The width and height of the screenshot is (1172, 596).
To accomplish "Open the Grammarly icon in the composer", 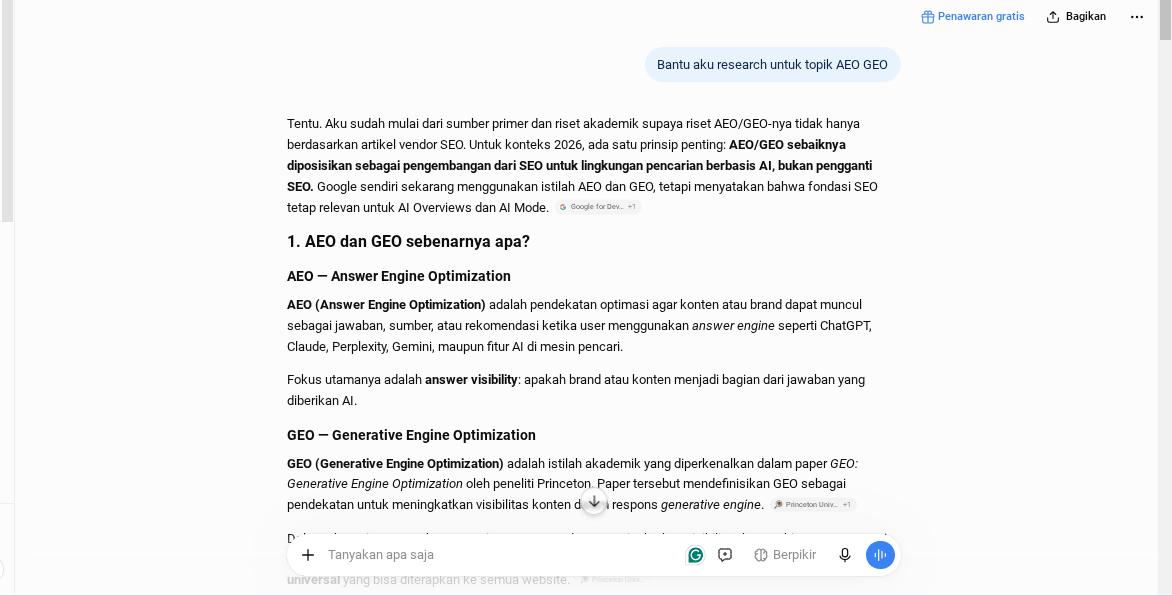I will (695, 555).
